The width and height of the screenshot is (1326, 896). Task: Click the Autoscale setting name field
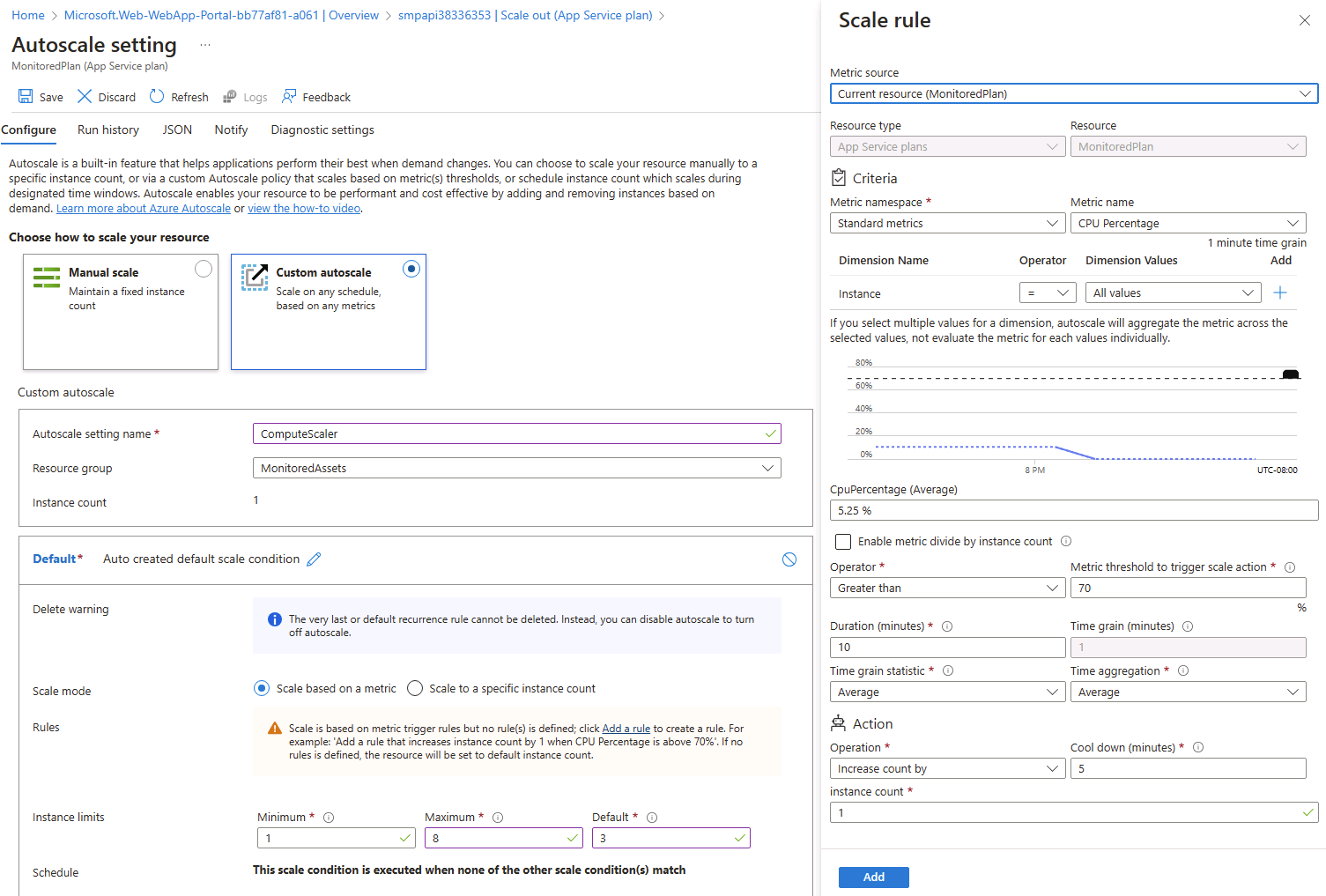click(517, 433)
